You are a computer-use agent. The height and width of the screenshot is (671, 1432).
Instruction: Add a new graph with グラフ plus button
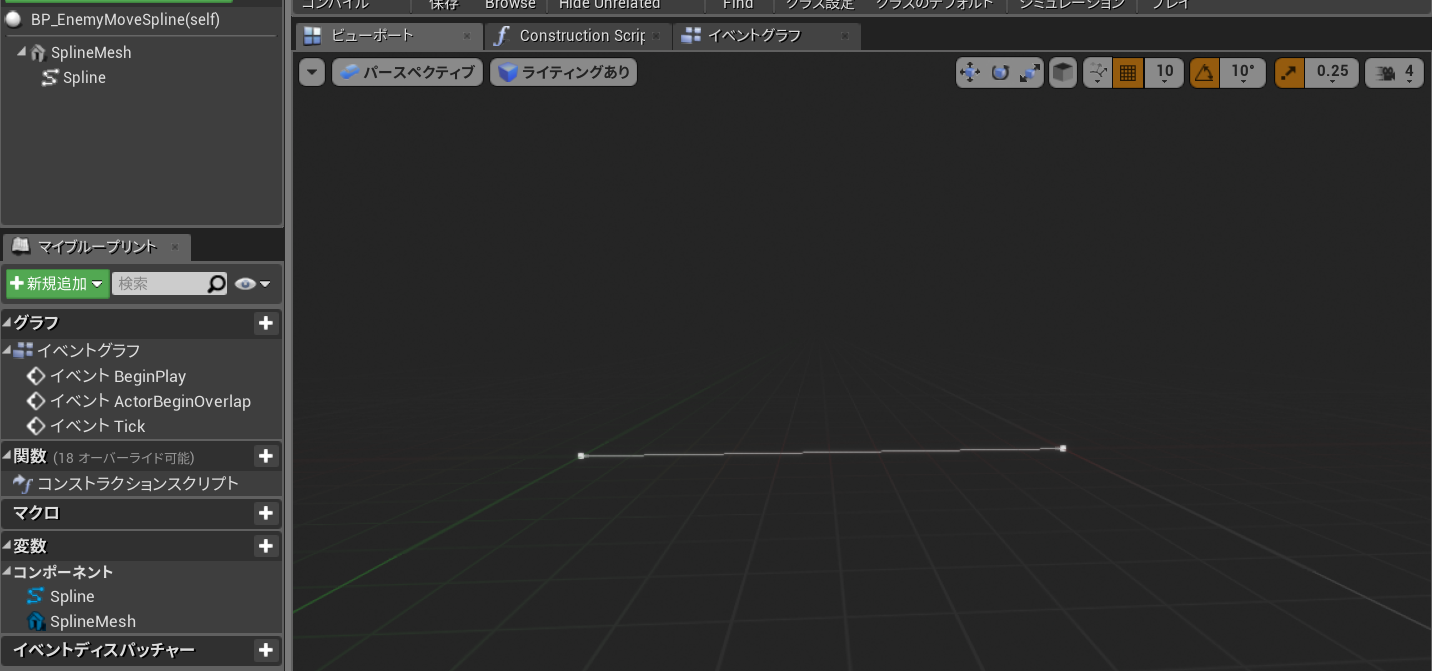pos(265,322)
